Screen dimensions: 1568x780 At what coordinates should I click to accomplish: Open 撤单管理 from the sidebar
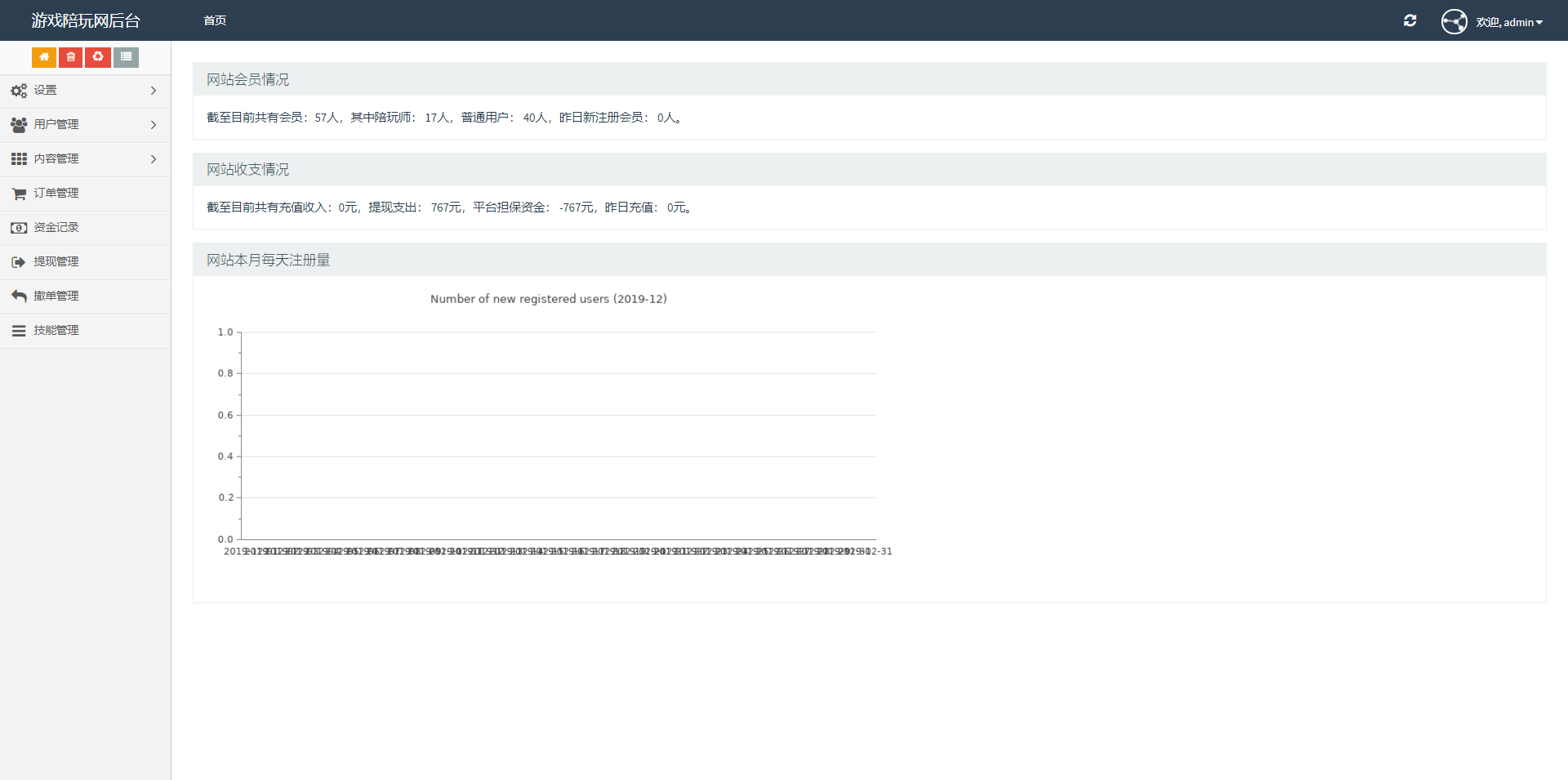[x=85, y=296]
